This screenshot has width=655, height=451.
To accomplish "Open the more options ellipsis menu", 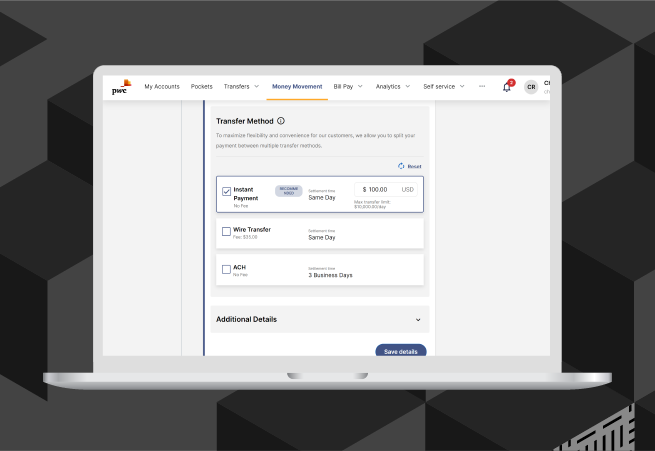I will pyautogui.click(x=482, y=86).
